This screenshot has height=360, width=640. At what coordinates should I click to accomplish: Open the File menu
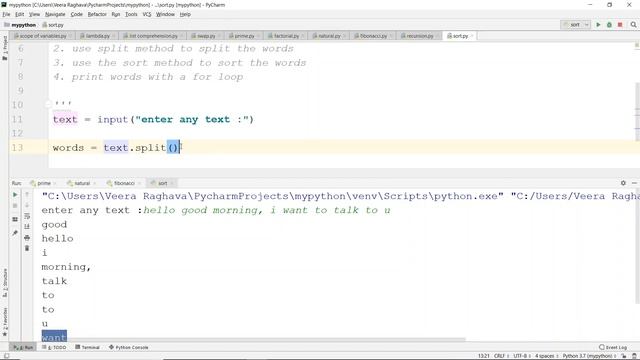click(x=6, y=14)
